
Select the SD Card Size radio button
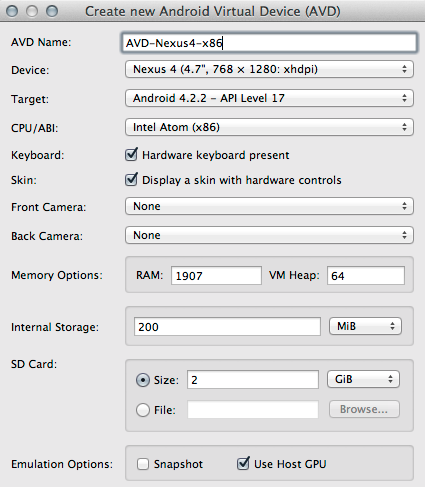pos(143,380)
